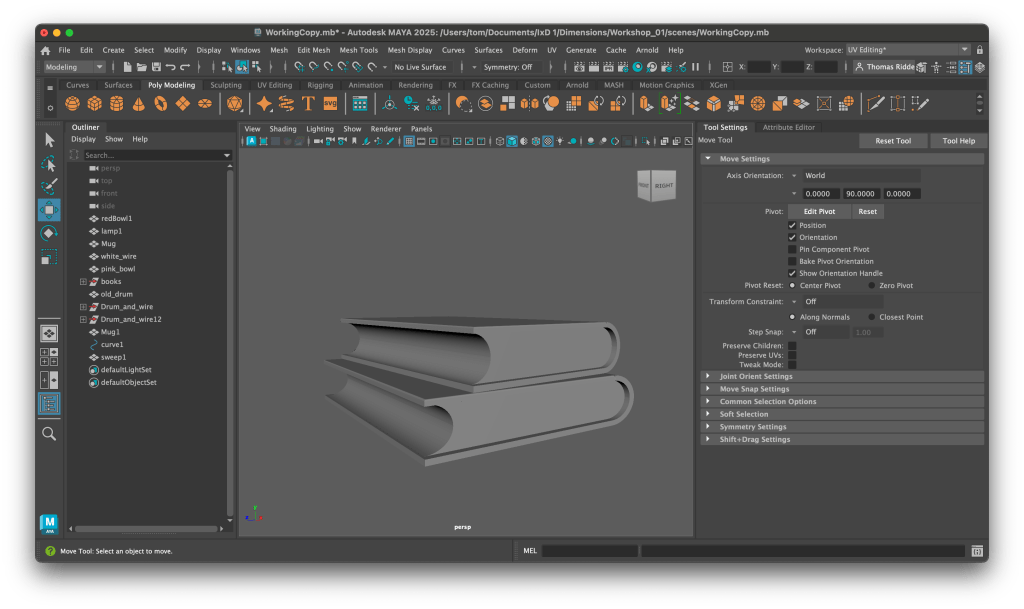Click the Reset Tool button
The image size is (1024, 609).
pos(893,141)
